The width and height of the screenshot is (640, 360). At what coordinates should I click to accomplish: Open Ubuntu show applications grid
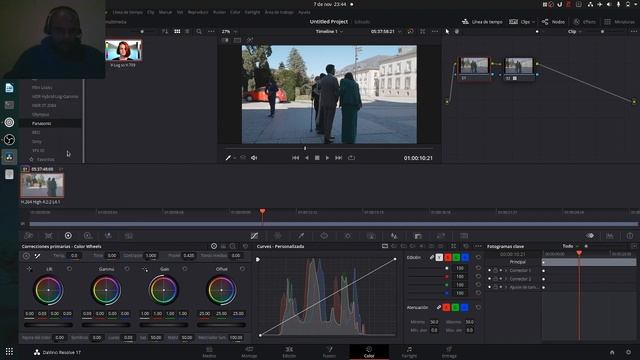(x=9, y=351)
